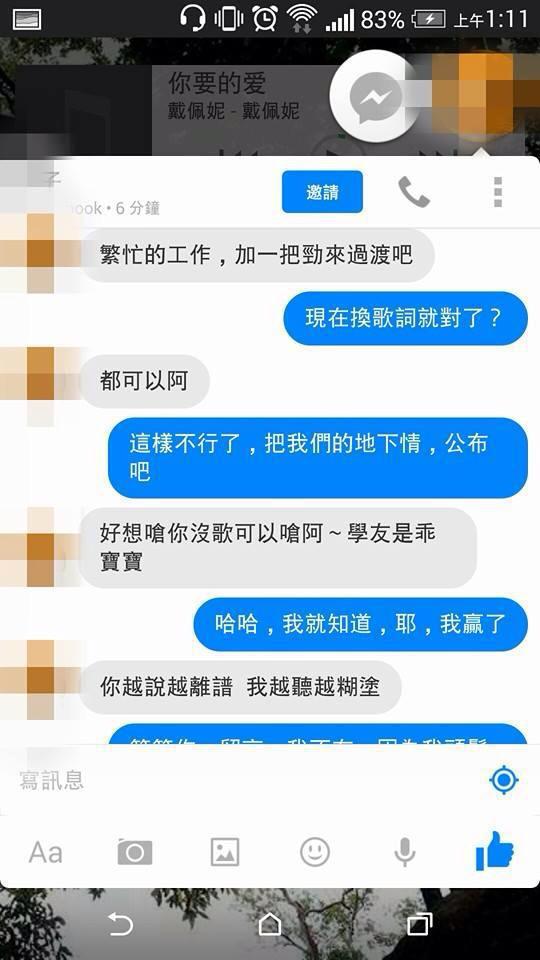Open the recent apps overview button

click(419, 924)
